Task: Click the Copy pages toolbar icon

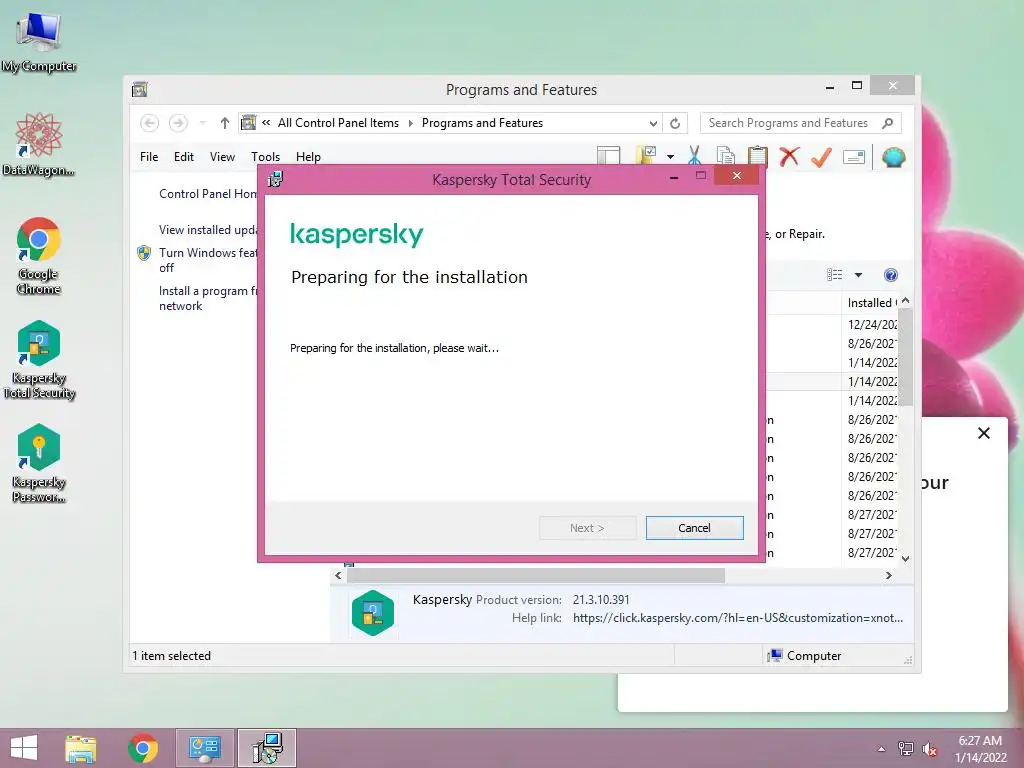Action: click(726, 156)
